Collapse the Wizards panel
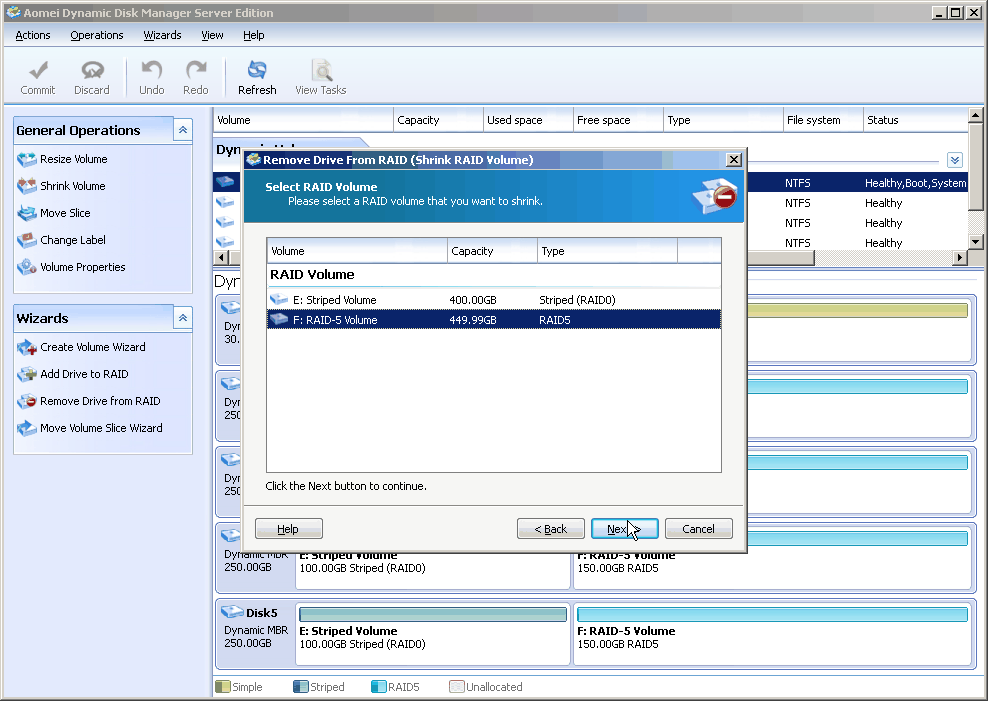The image size is (988, 701). 182,318
